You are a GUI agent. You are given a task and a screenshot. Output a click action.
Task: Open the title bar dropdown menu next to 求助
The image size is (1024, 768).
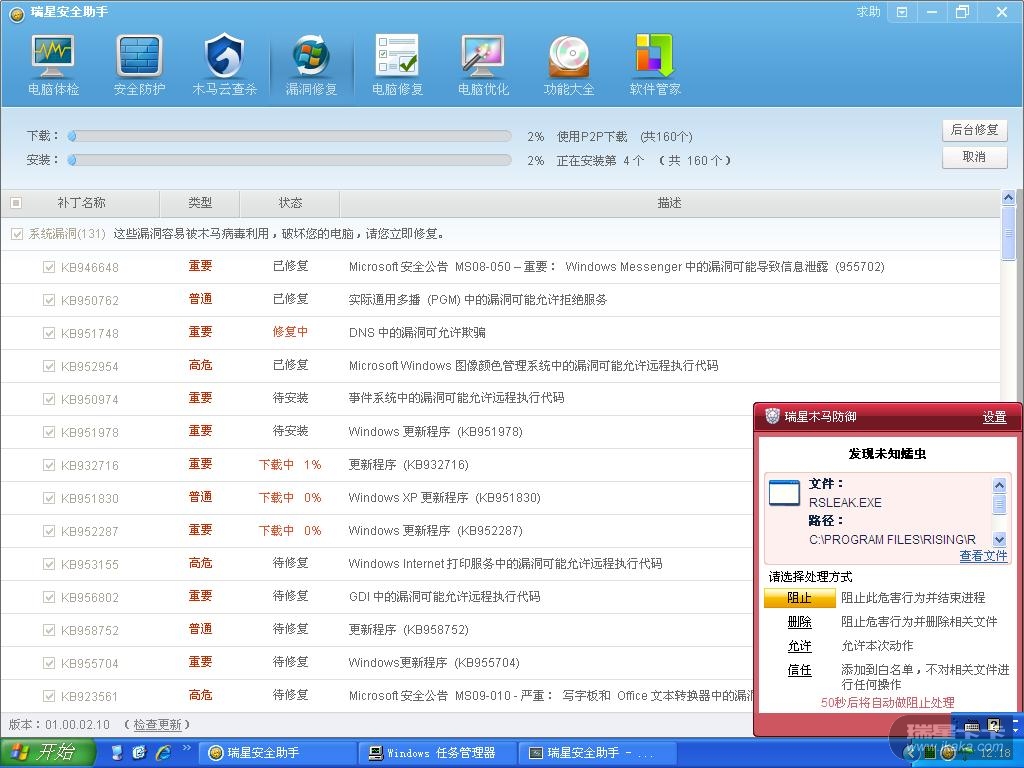pyautogui.click(x=902, y=12)
